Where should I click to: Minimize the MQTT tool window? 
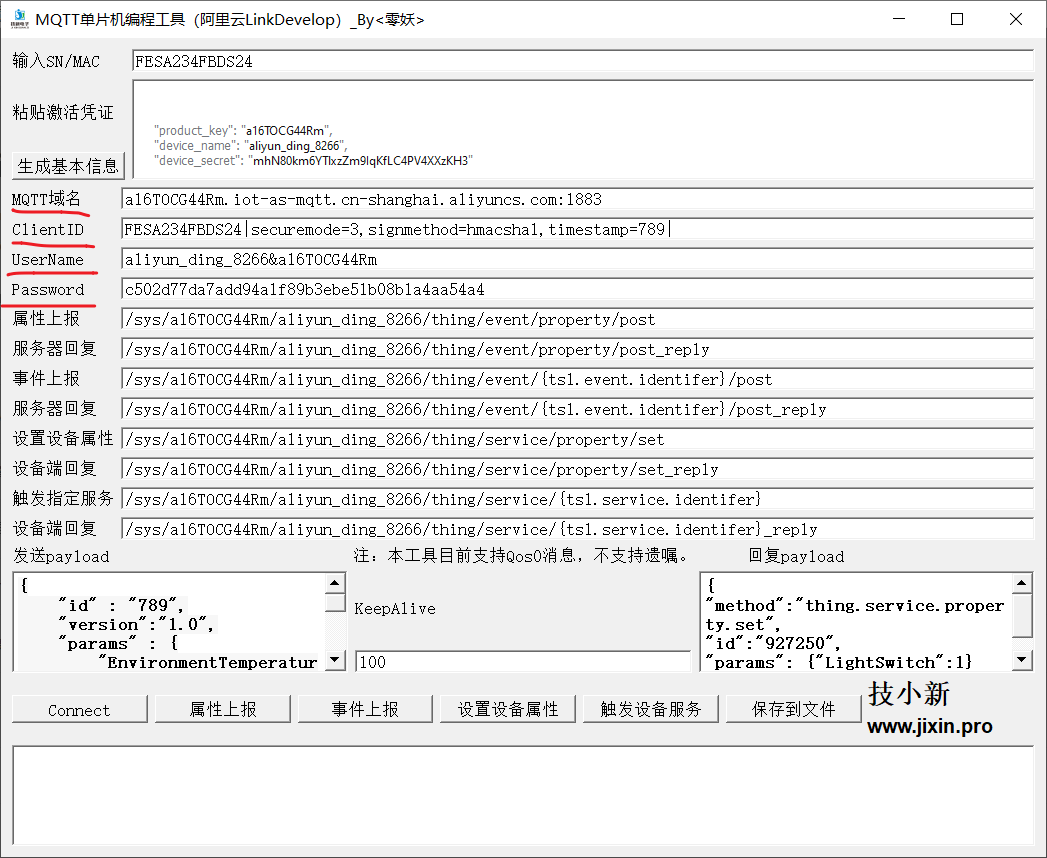(x=899, y=19)
